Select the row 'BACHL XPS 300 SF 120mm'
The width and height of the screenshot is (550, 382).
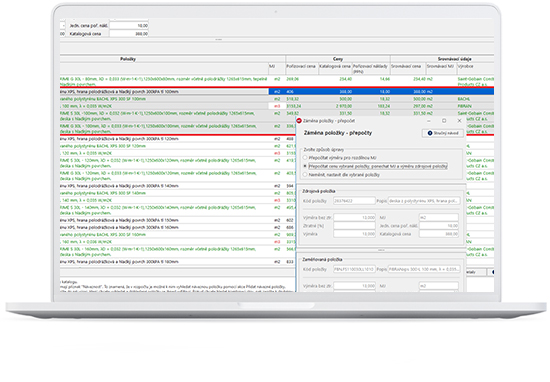pos(177,146)
